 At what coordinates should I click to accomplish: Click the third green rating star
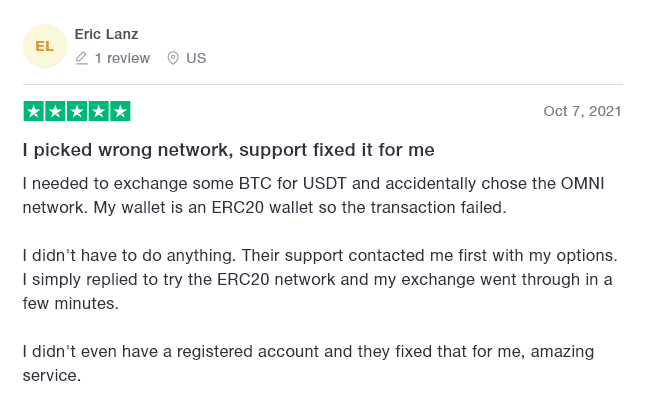[x=77, y=111]
